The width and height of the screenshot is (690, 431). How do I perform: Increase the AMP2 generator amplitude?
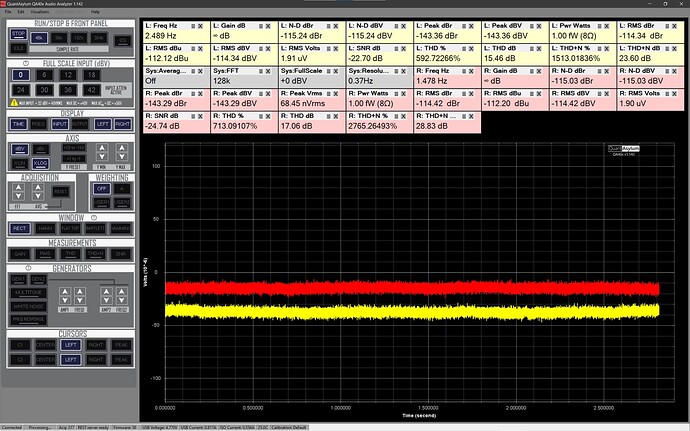pos(106,291)
